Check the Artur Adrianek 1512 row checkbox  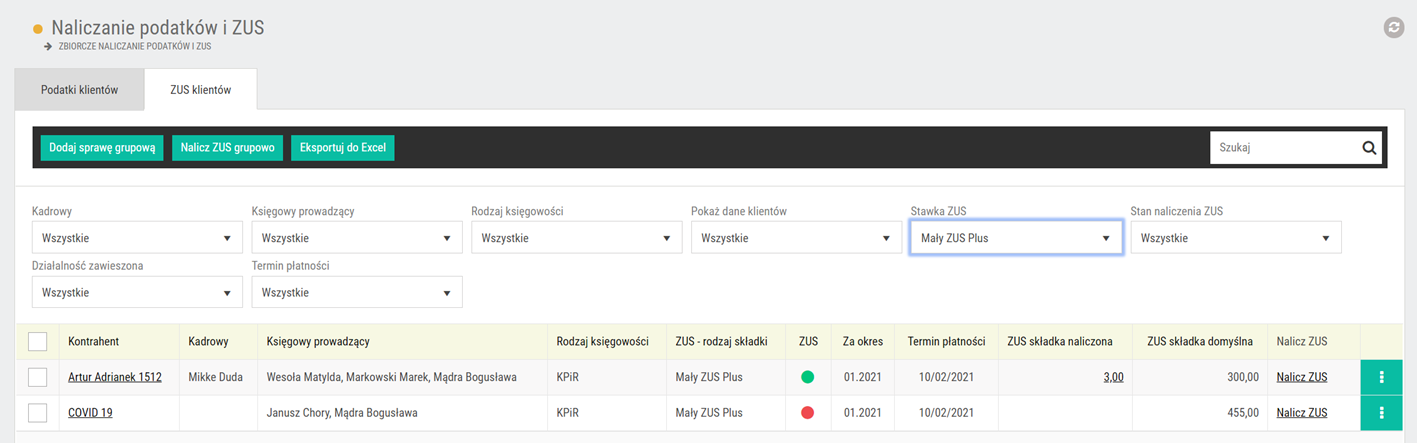pyautogui.click(x=38, y=377)
